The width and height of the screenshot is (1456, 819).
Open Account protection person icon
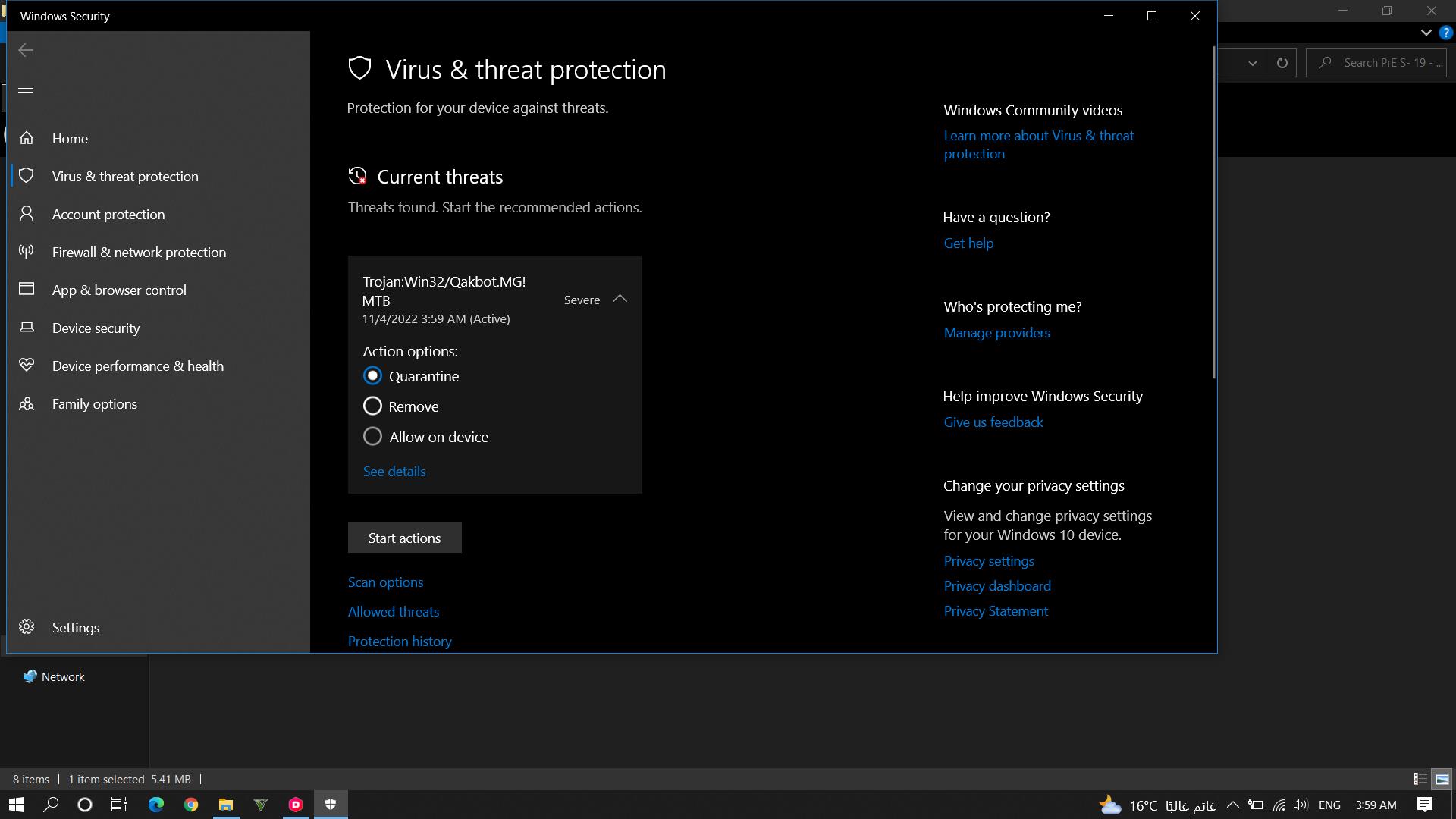[27, 214]
